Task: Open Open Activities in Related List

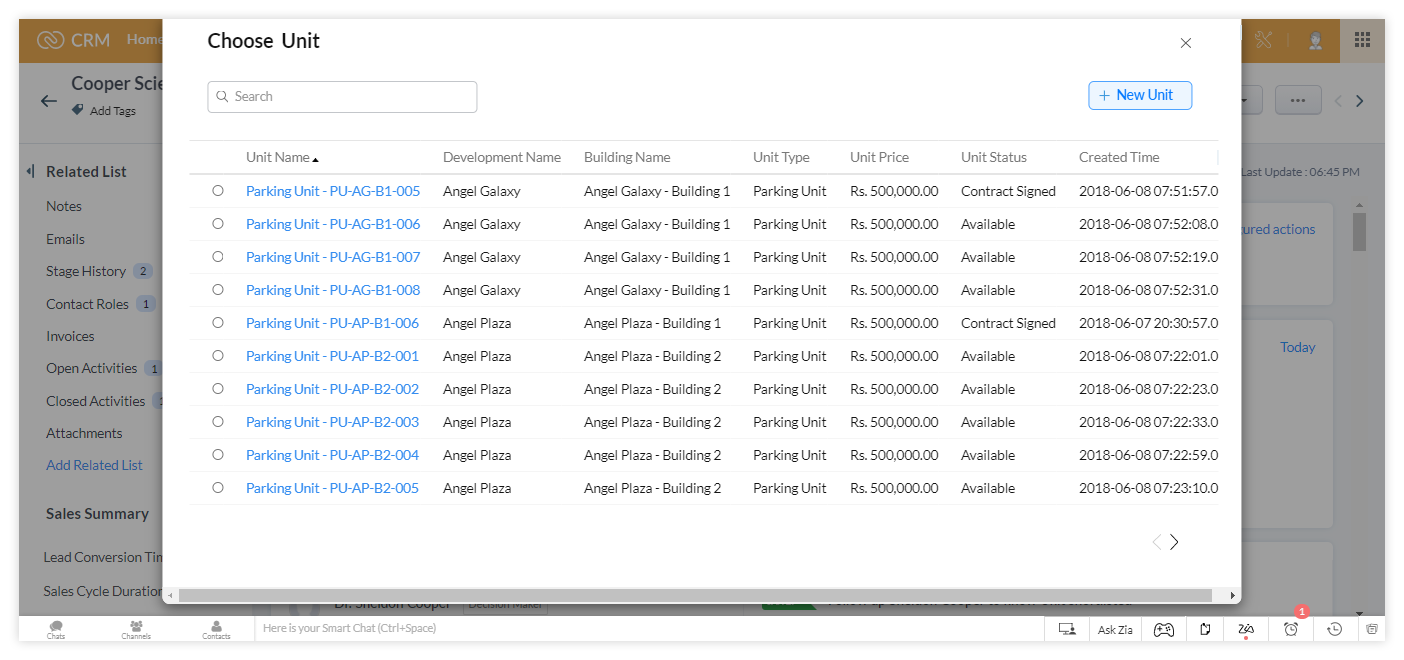Action: tap(92, 368)
